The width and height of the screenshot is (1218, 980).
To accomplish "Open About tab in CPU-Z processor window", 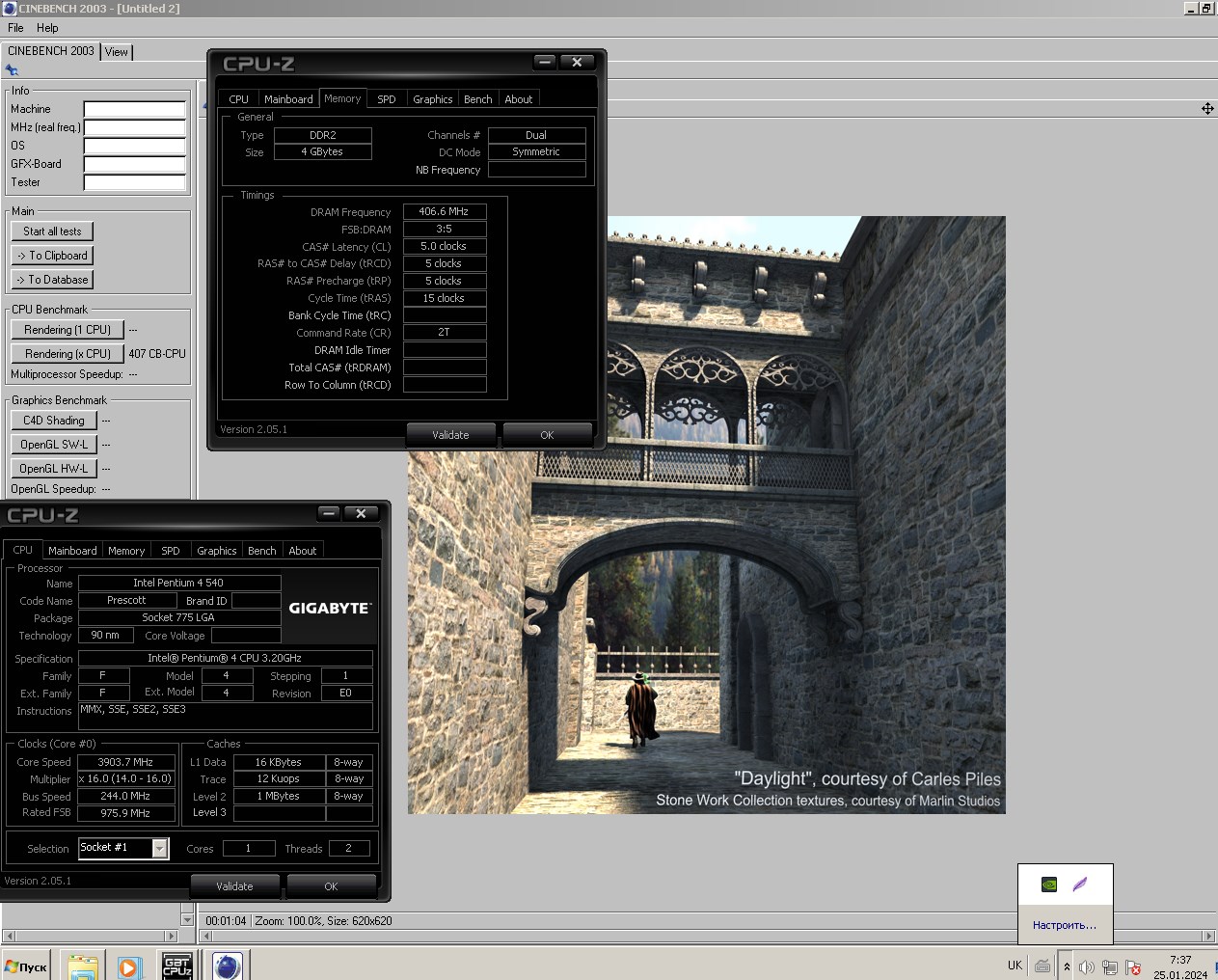I will click(x=303, y=551).
